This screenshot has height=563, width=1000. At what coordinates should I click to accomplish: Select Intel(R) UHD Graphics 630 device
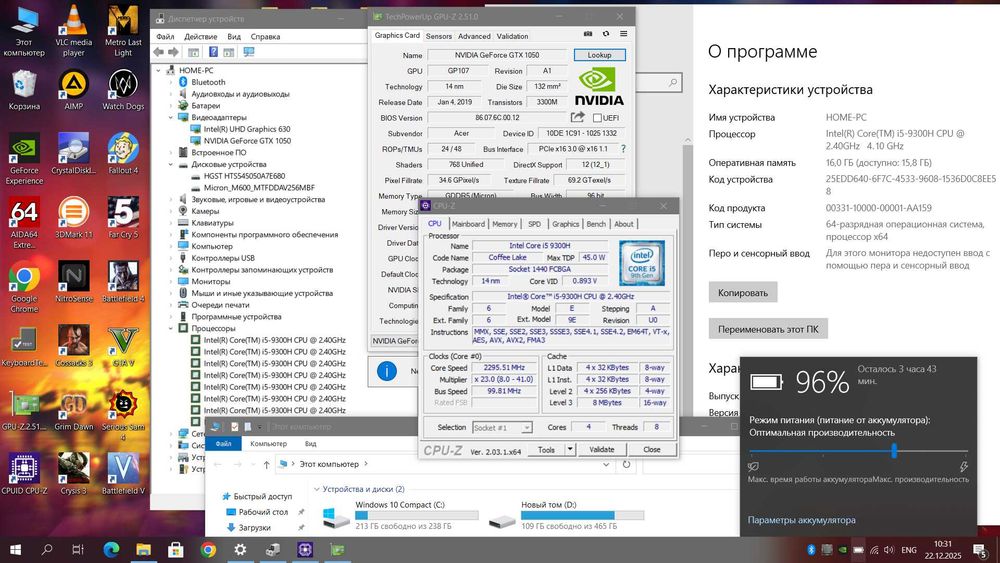[247, 129]
